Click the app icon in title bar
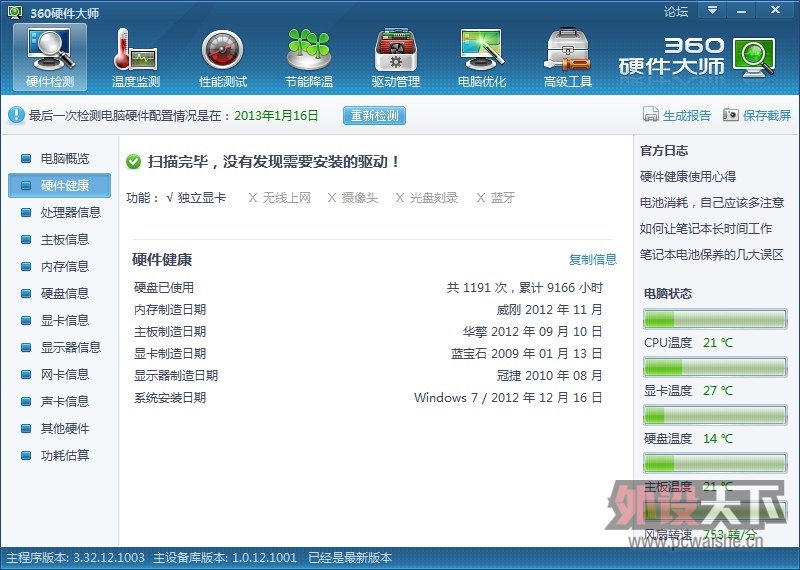The image size is (800, 570). coord(15,12)
